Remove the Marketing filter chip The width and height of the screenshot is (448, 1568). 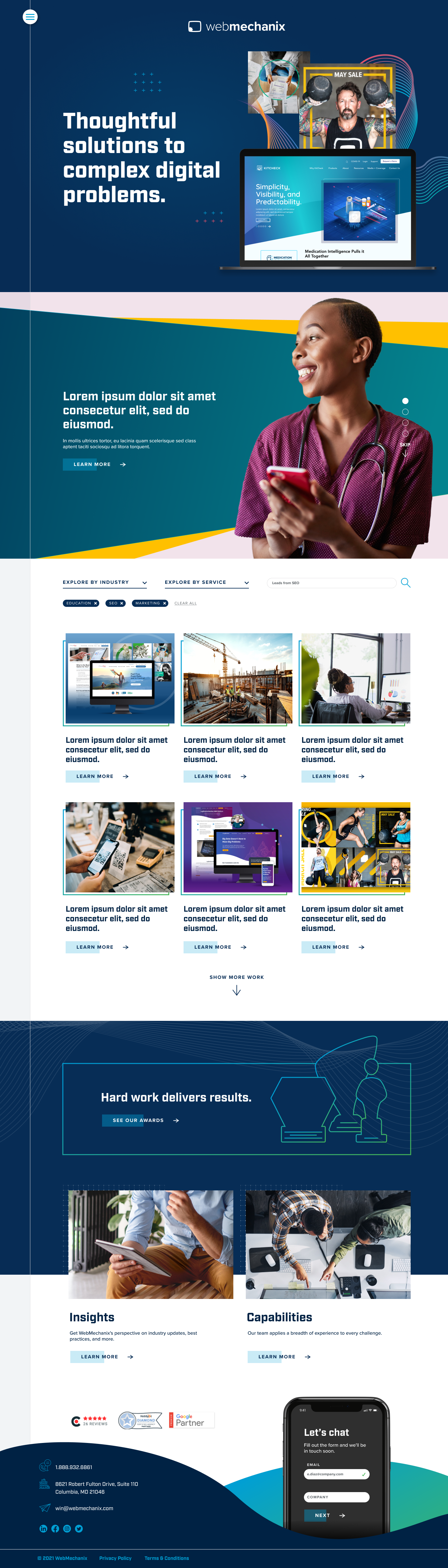164,603
